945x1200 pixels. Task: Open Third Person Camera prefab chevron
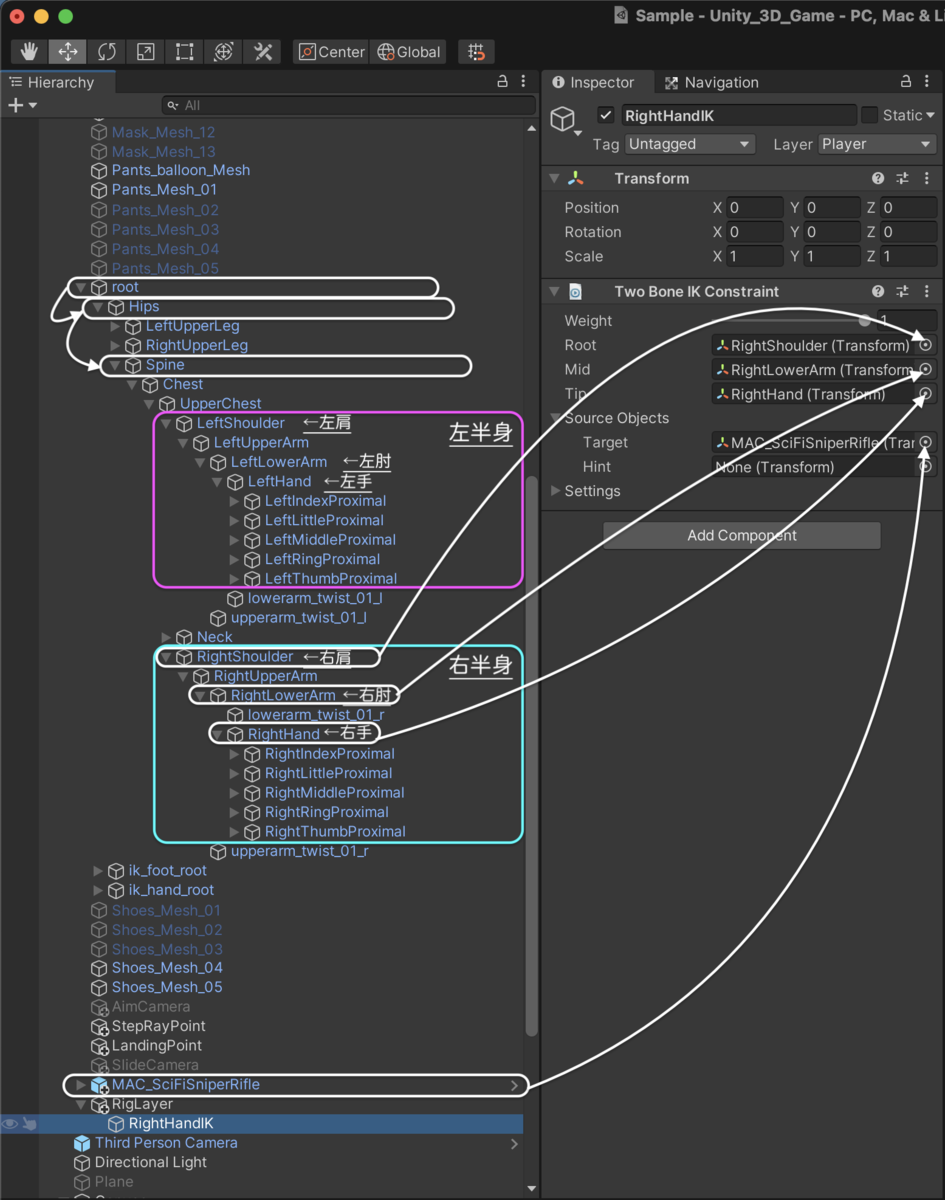(x=515, y=1143)
